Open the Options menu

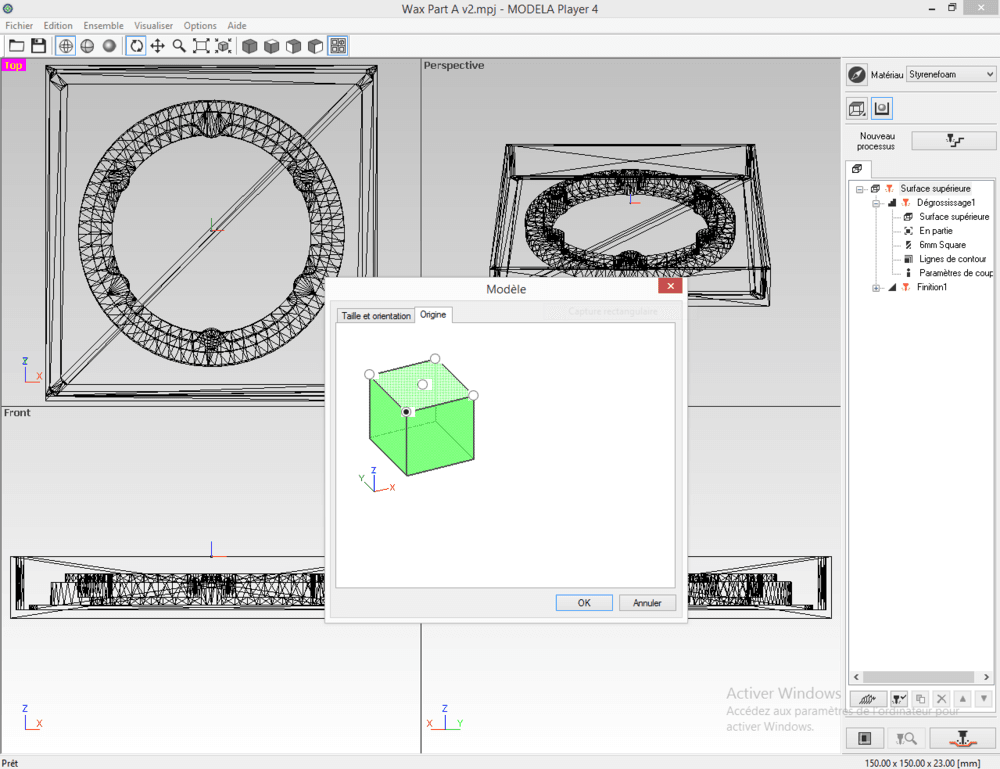pyautogui.click(x=200, y=26)
